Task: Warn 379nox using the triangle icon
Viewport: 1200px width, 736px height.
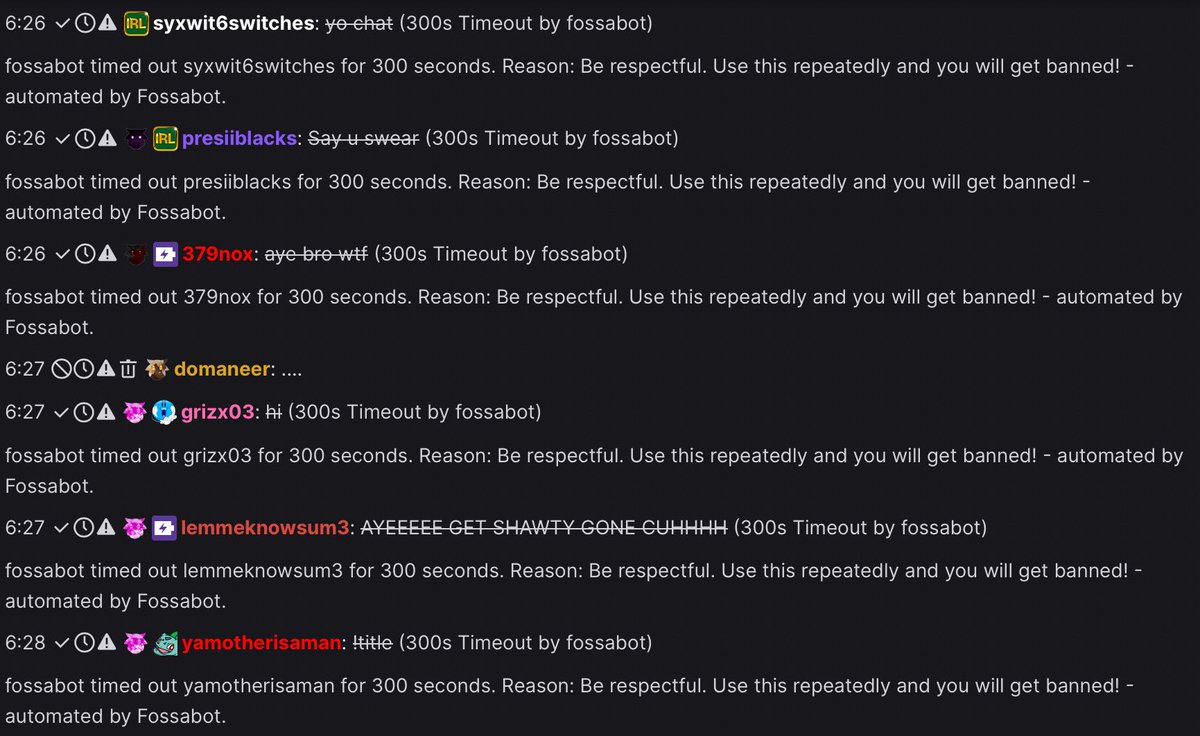Action: (x=107, y=254)
